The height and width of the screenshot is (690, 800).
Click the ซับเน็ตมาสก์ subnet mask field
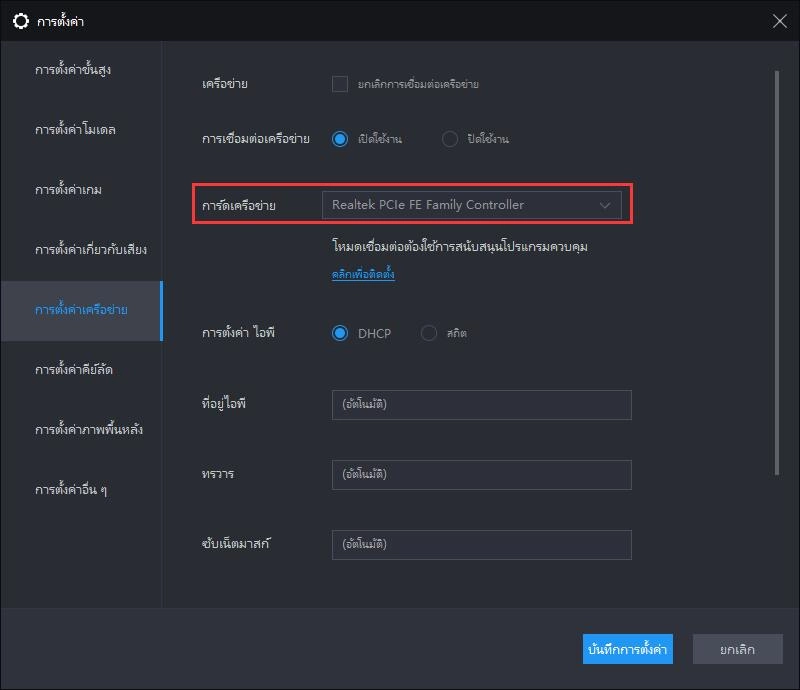[x=482, y=544]
